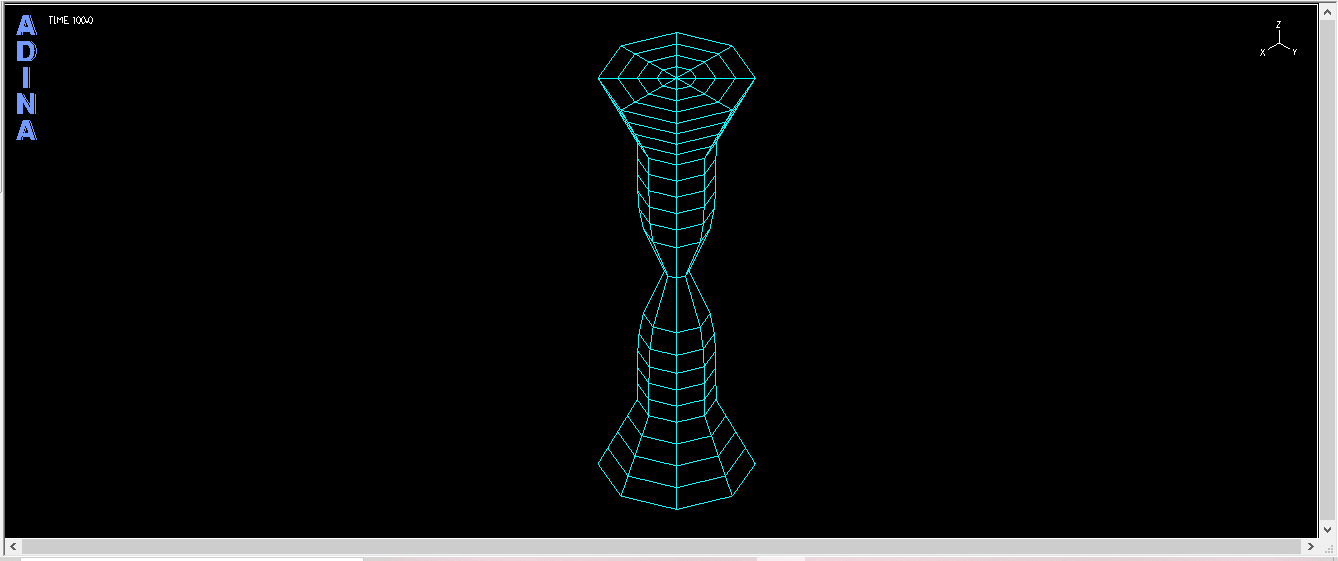Click the horizontal scrollbar right arrow
The height and width of the screenshot is (561, 1338).
(1310, 547)
